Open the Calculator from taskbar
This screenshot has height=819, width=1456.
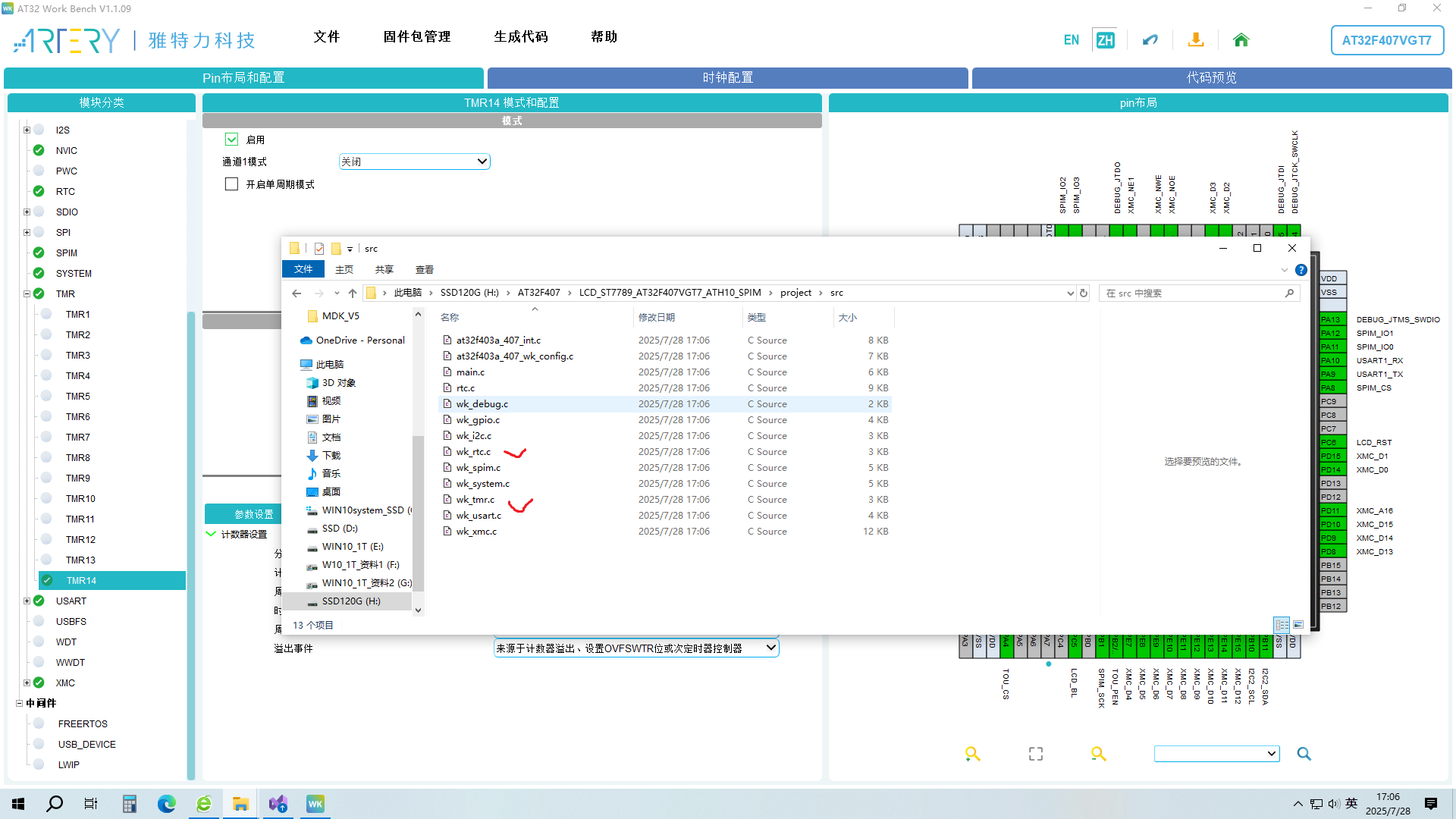(129, 804)
